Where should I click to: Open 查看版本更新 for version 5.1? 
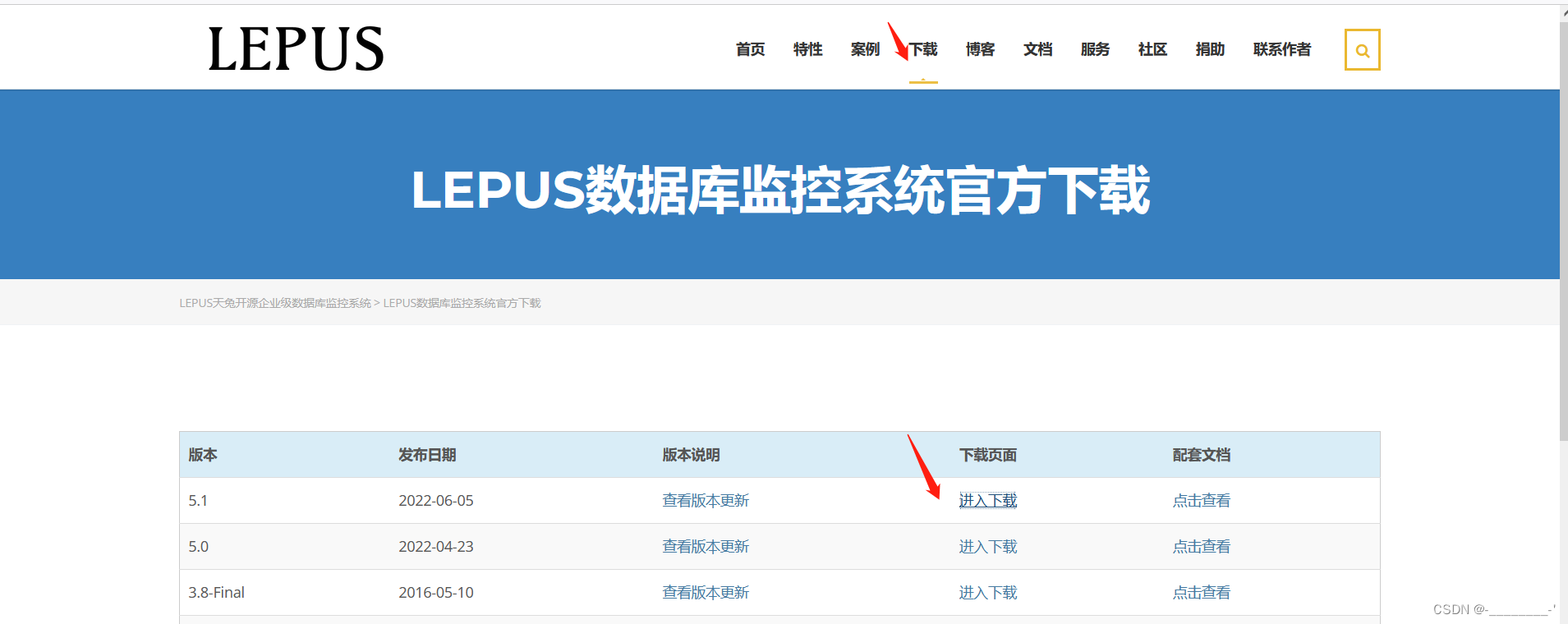pos(706,501)
